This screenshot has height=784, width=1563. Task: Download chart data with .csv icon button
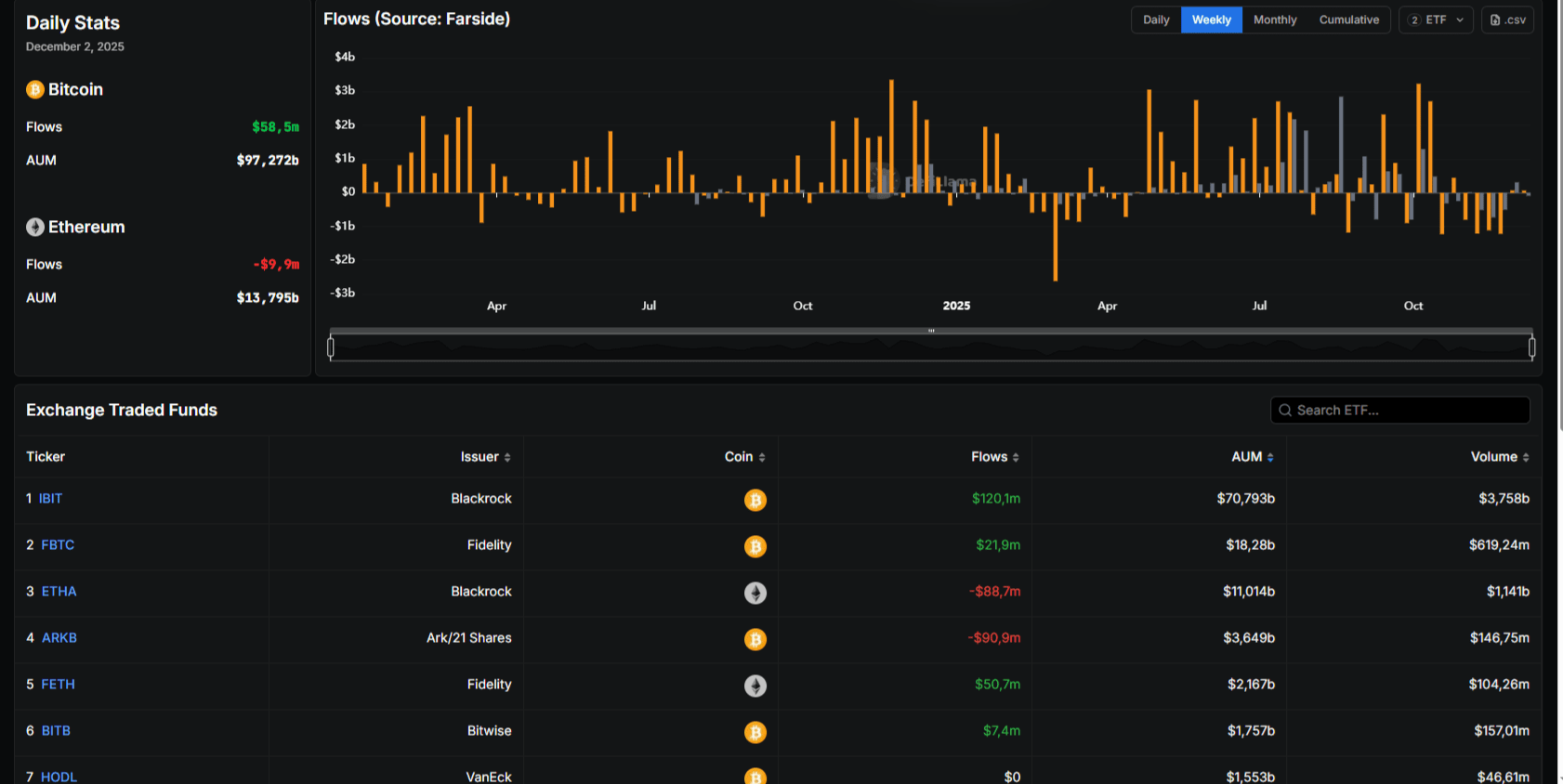(1507, 20)
